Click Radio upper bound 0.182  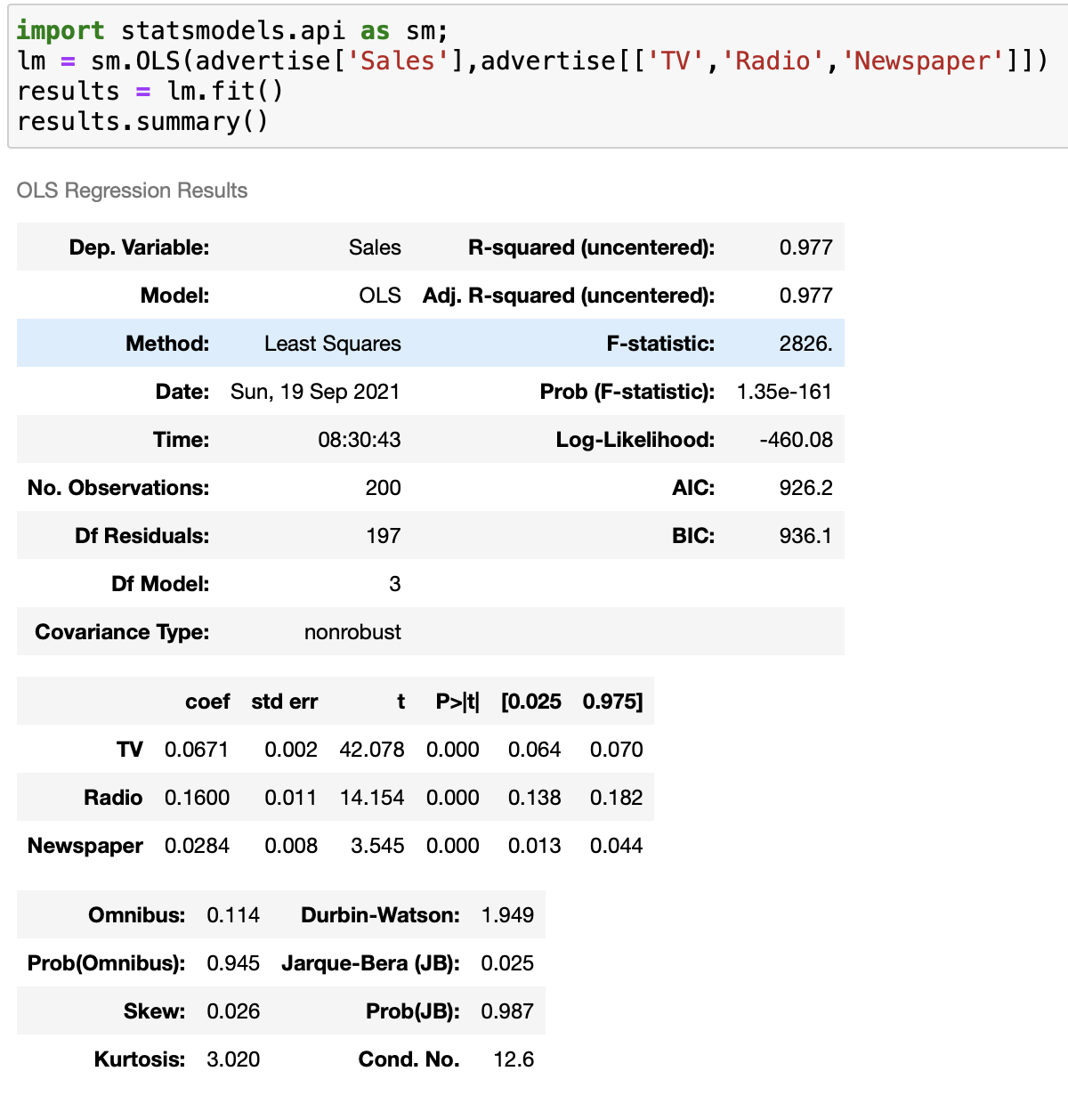click(x=616, y=798)
